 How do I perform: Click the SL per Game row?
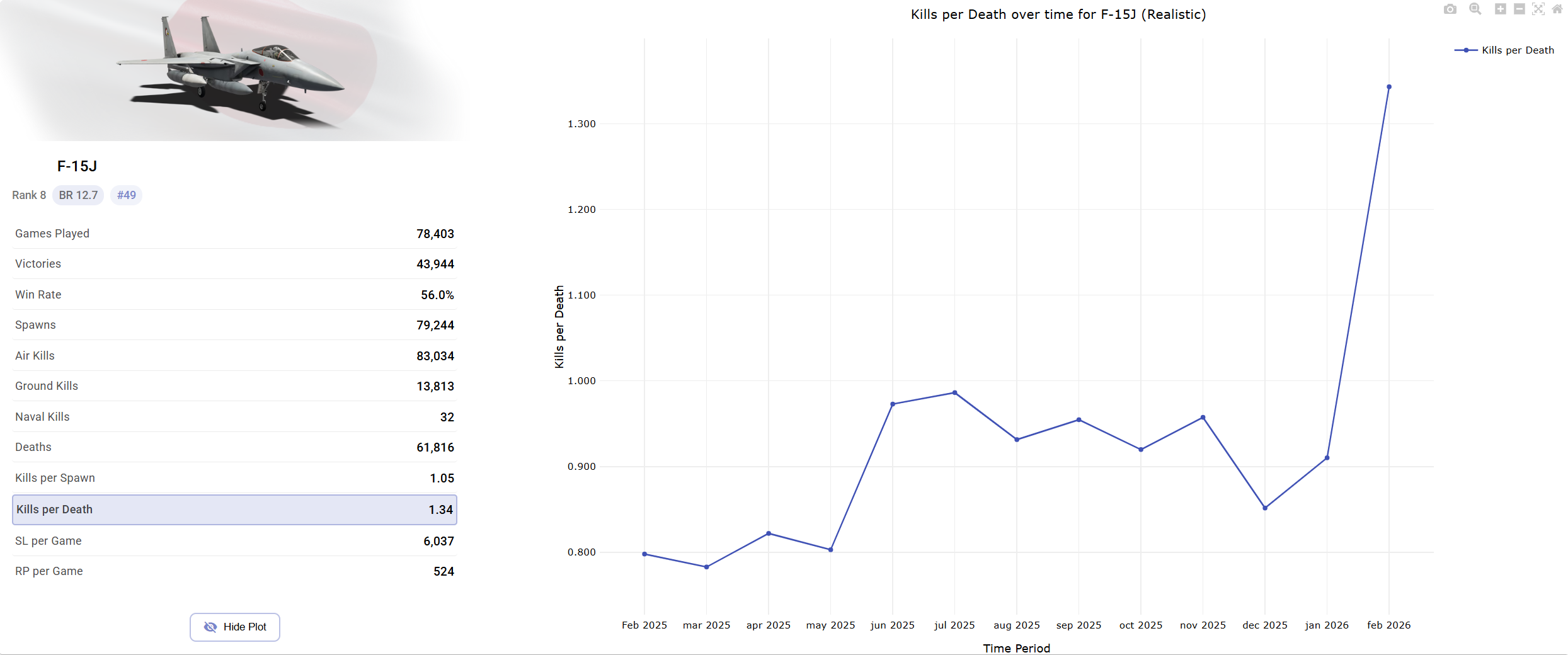point(234,541)
